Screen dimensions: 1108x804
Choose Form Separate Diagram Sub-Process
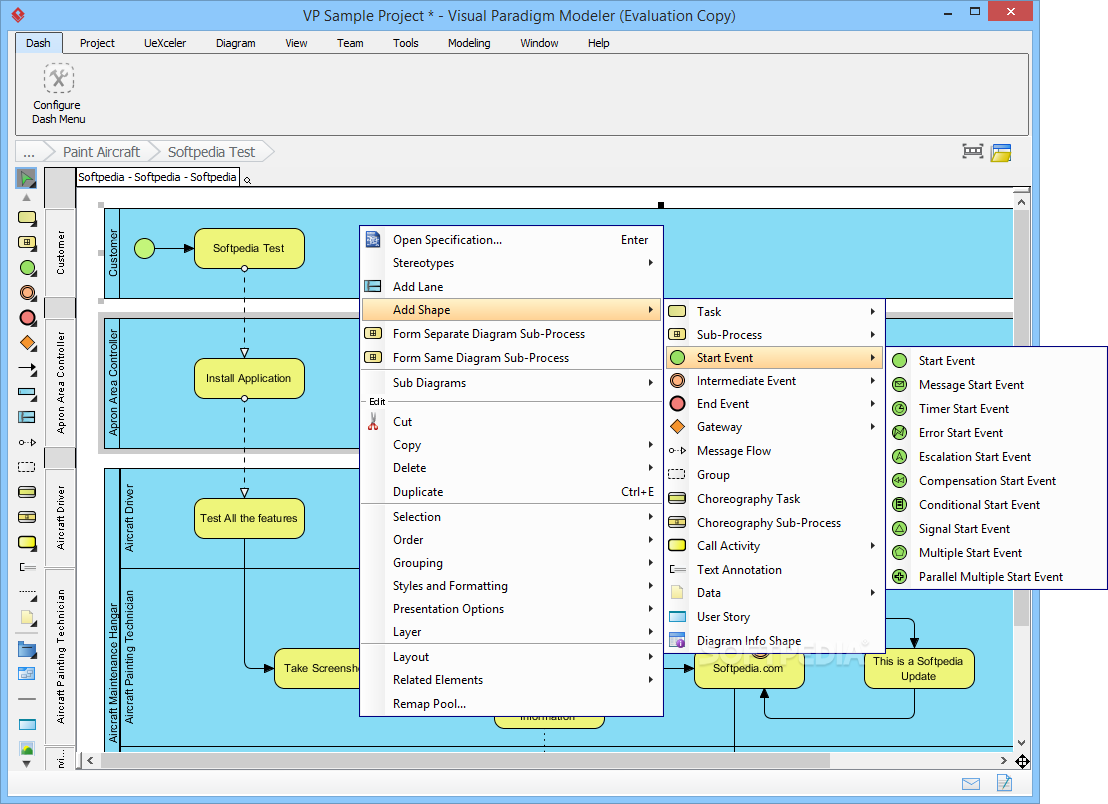[x=512, y=334]
